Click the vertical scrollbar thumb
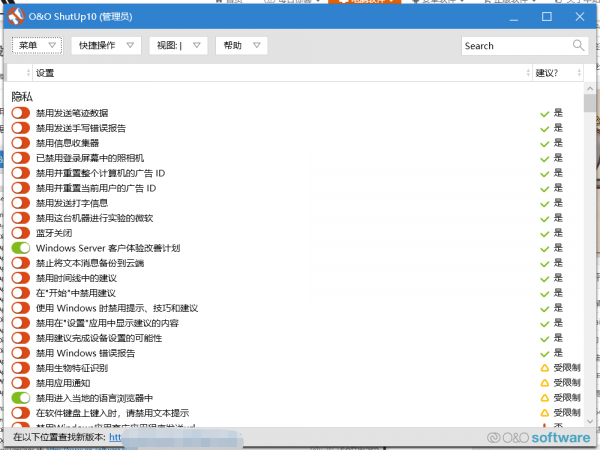The width and height of the screenshot is (600, 450). click(590, 103)
